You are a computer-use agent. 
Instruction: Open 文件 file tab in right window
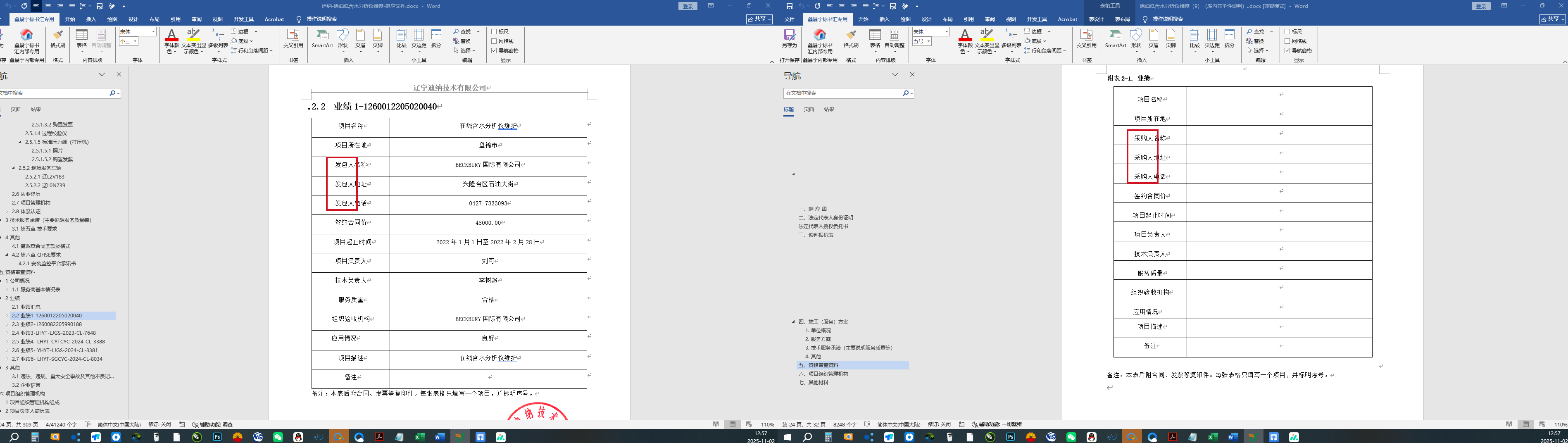pos(790,19)
